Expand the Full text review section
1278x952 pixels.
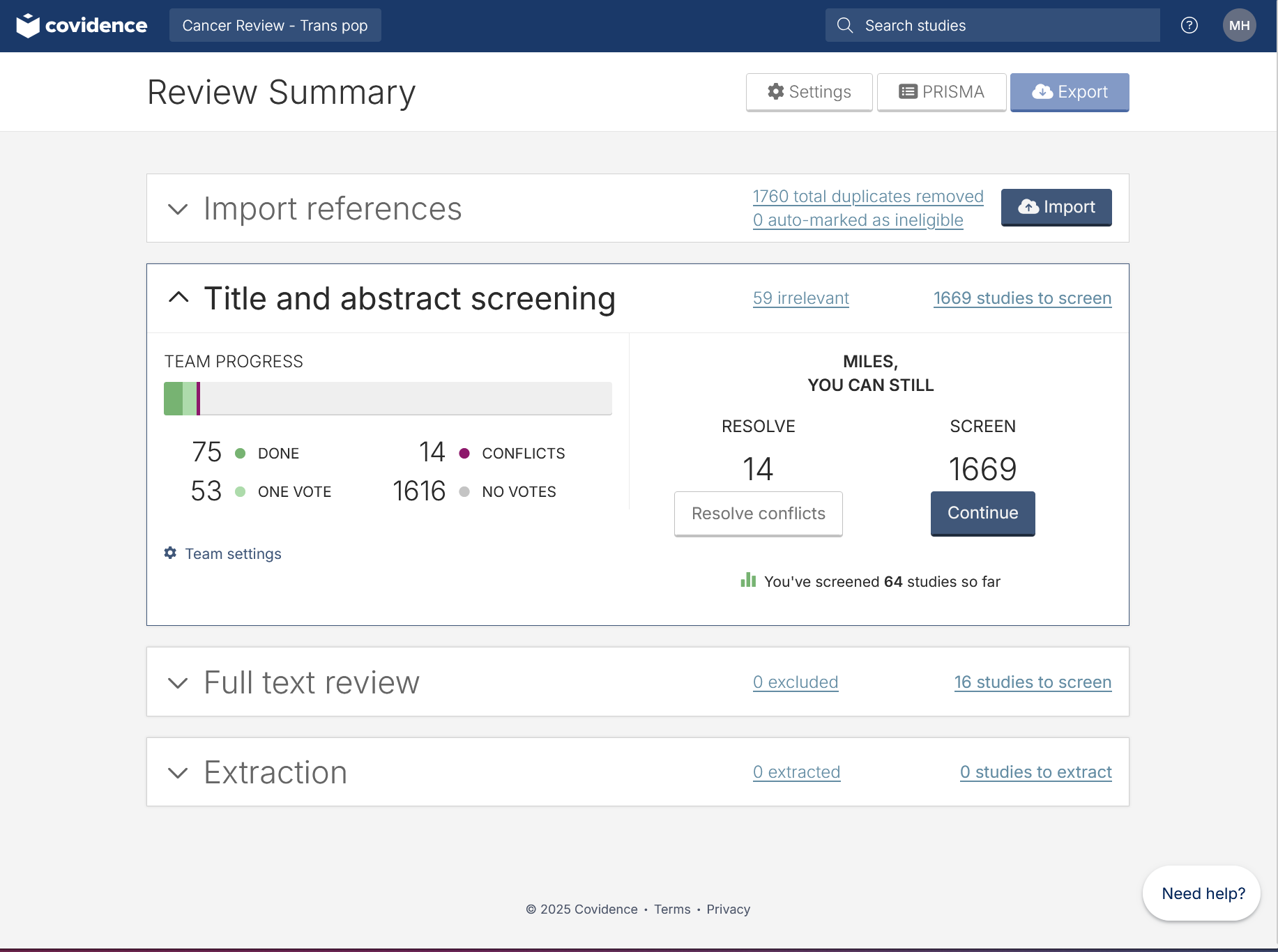pyautogui.click(x=178, y=683)
